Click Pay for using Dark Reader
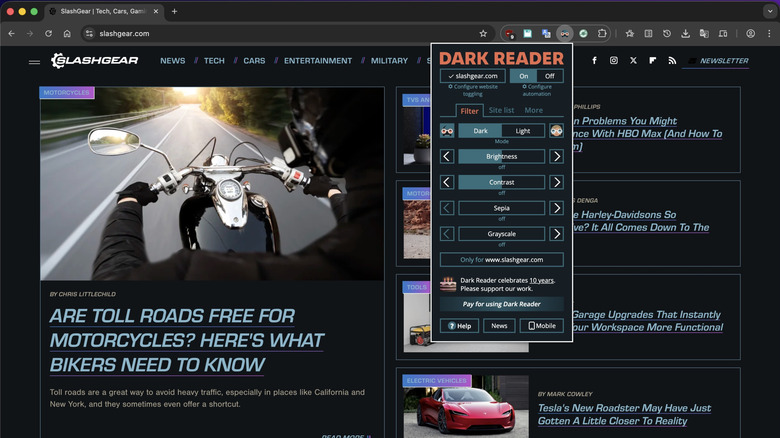The width and height of the screenshot is (780, 438). (x=501, y=304)
